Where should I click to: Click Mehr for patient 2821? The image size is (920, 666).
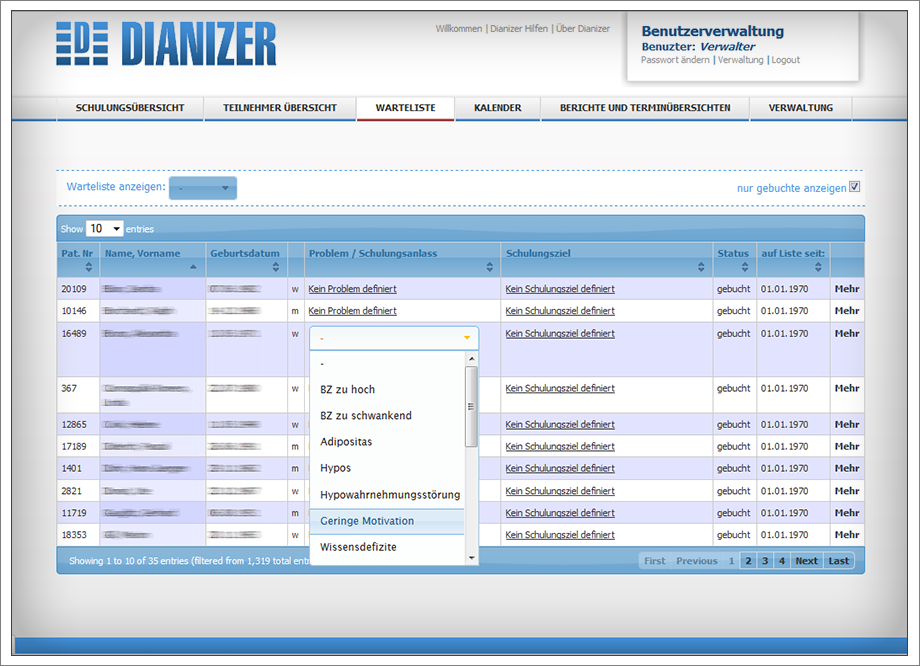pos(847,491)
